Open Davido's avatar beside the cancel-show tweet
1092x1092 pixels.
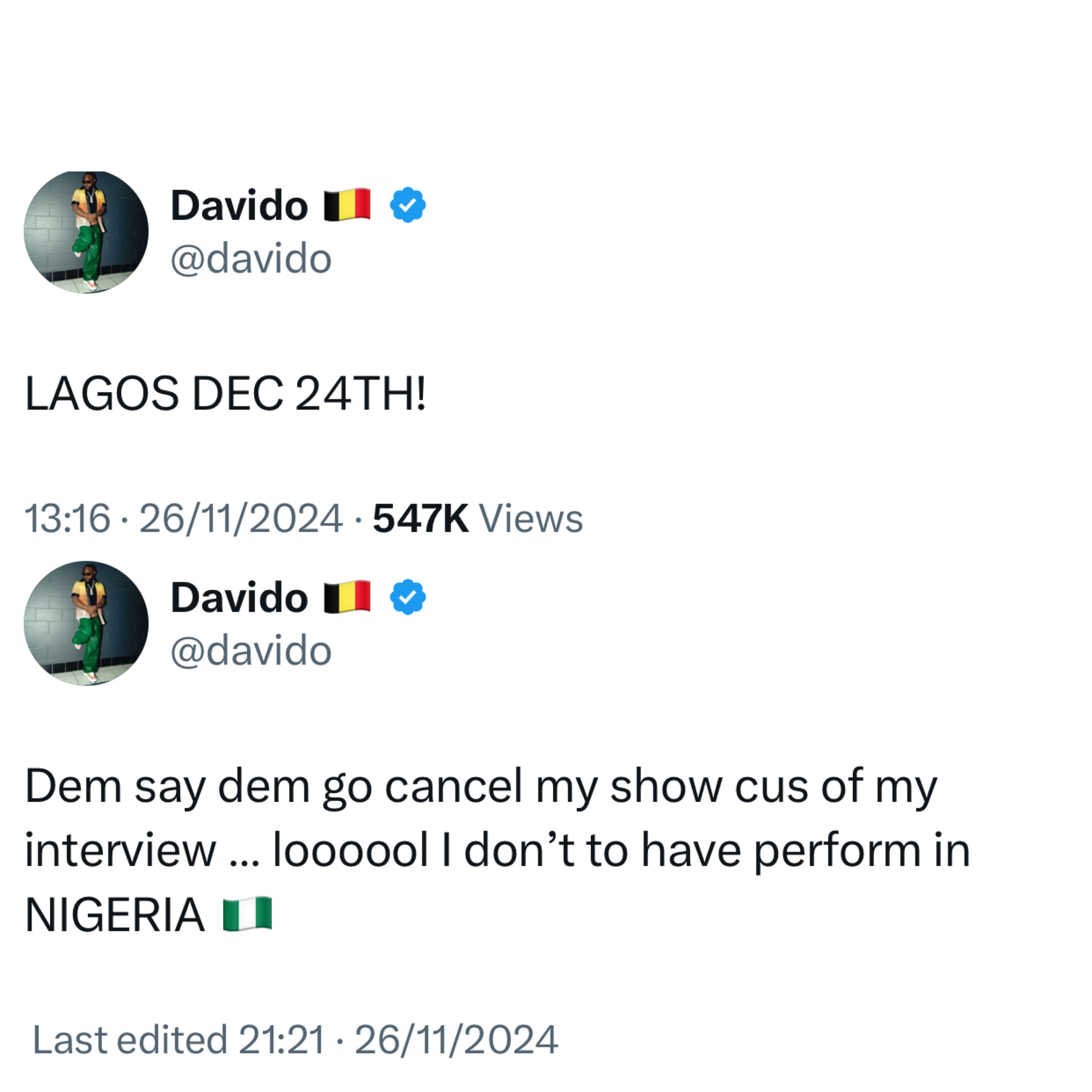click(86, 623)
